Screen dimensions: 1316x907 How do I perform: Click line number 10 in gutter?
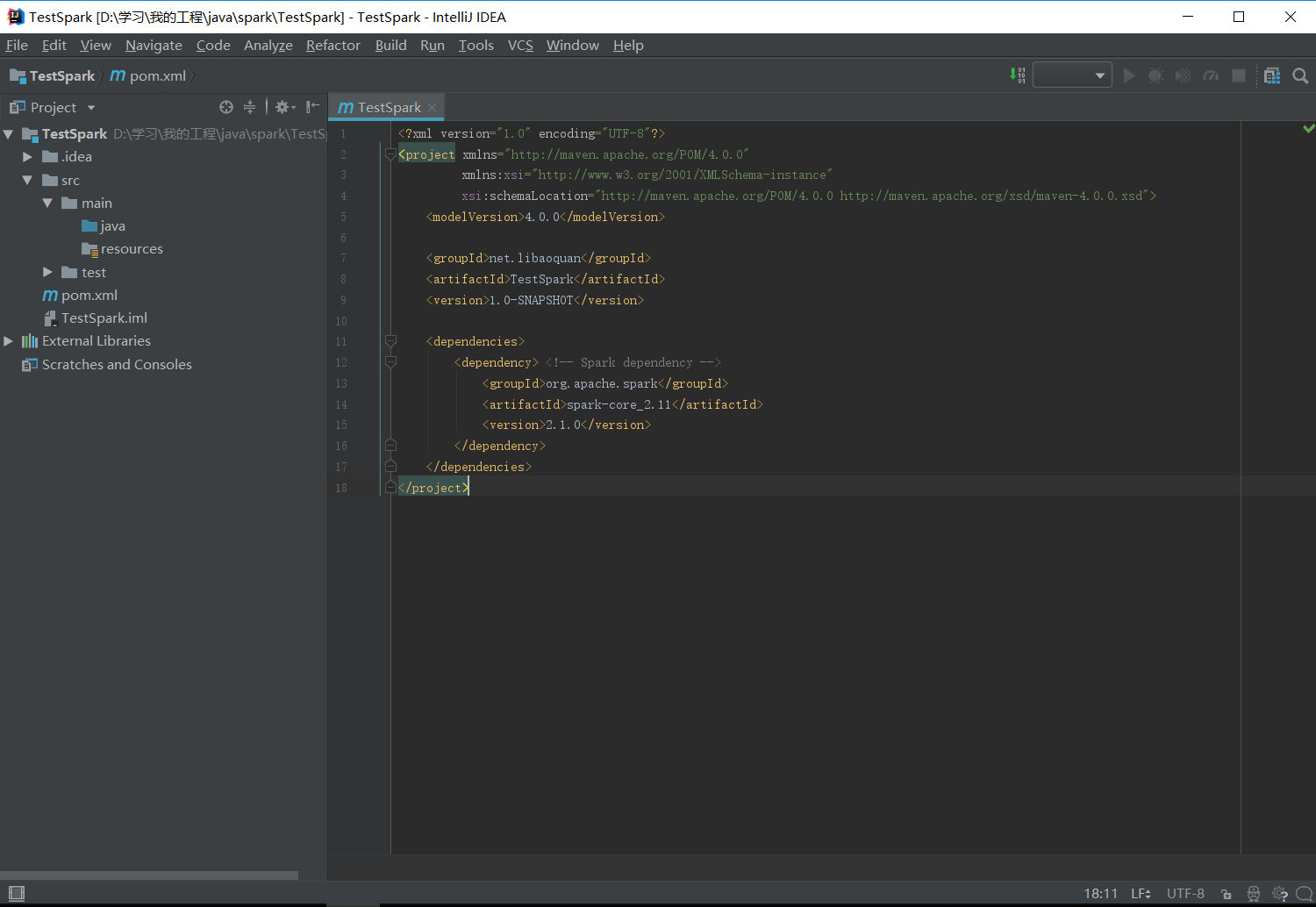tap(341, 321)
